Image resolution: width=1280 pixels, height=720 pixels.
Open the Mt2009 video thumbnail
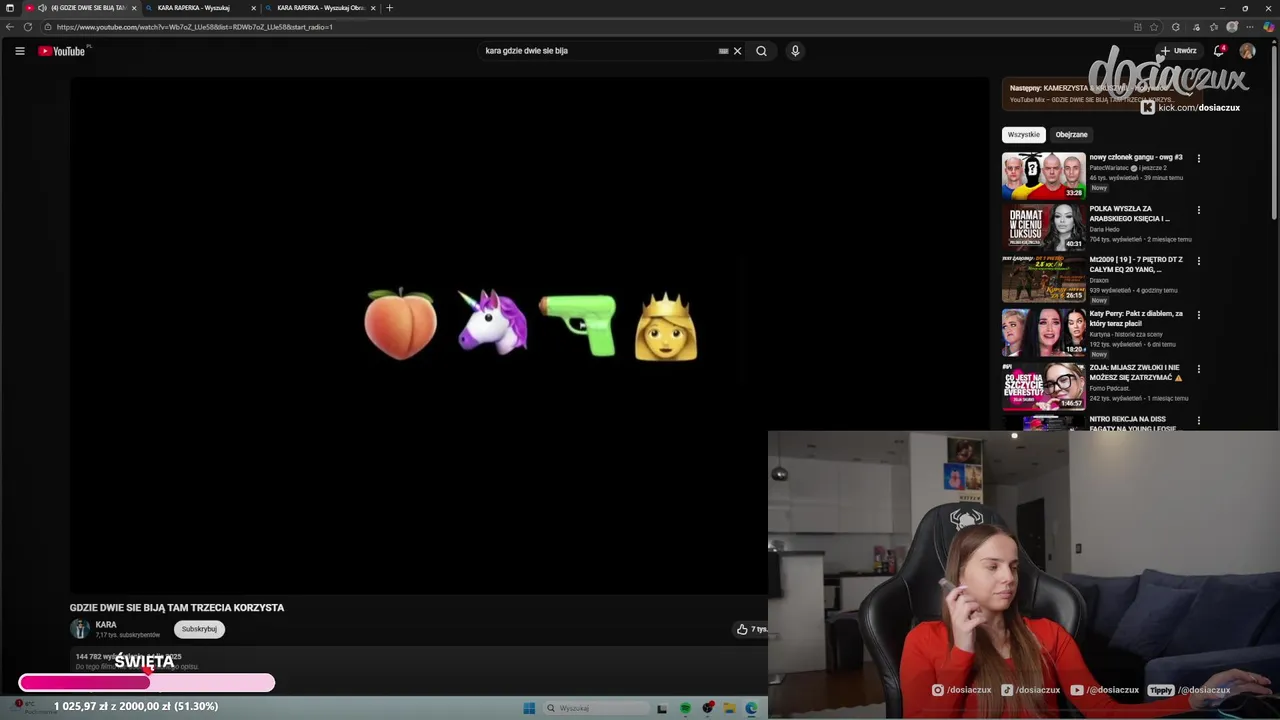point(1044,279)
